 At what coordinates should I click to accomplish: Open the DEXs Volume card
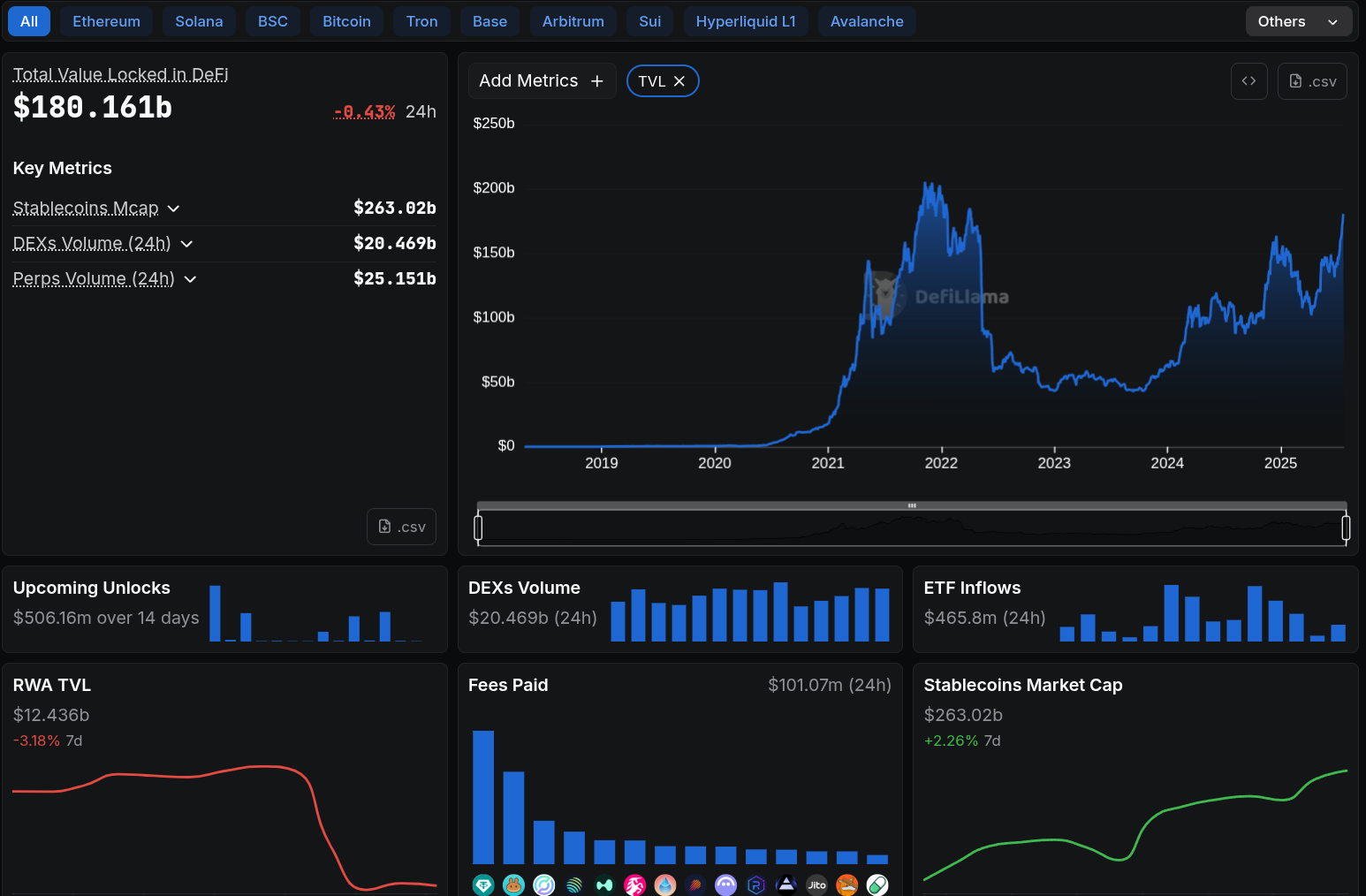point(680,610)
